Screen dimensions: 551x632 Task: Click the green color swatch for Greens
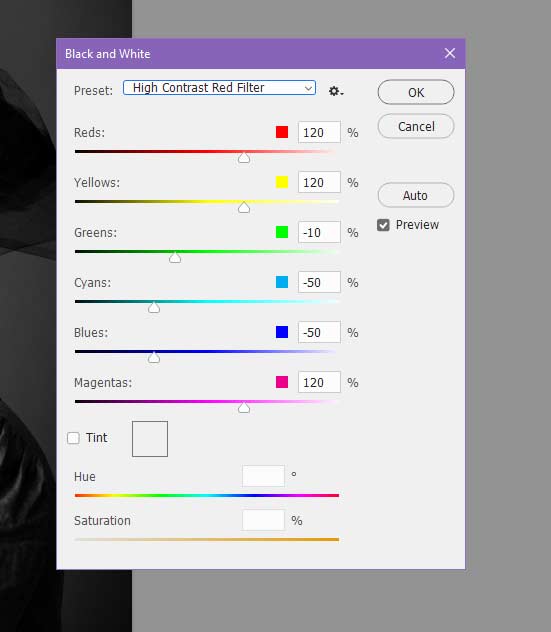pos(282,232)
